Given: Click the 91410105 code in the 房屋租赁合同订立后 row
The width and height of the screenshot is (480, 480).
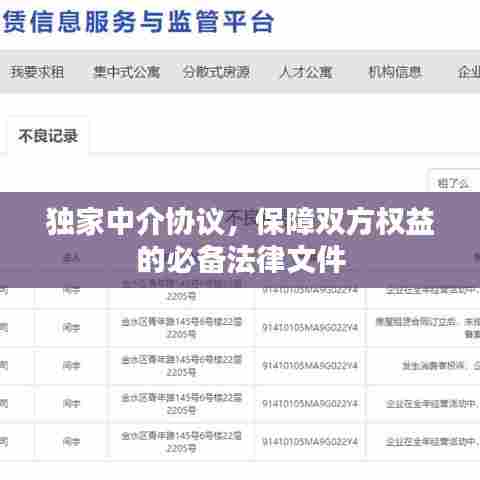Looking at the screenshot, I should tap(310, 328).
